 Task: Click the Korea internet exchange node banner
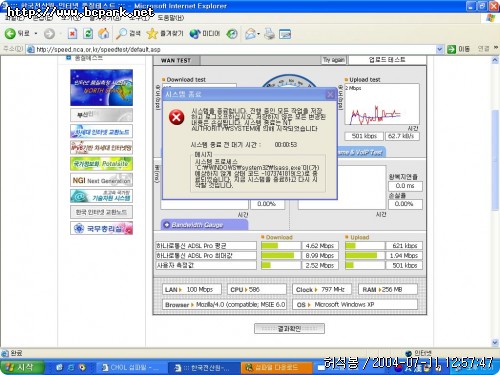click(101, 212)
